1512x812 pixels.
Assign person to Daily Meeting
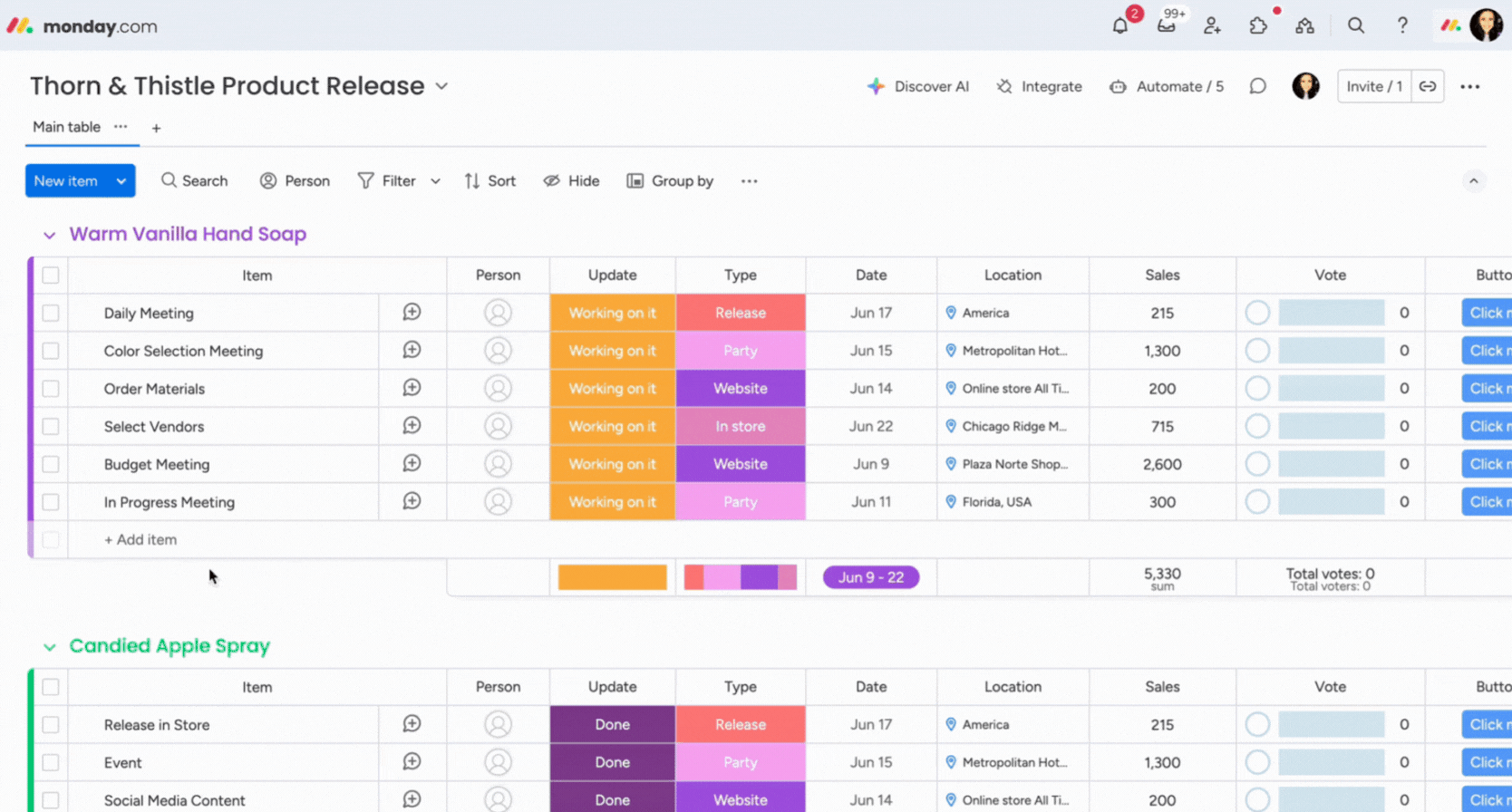(x=498, y=313)
